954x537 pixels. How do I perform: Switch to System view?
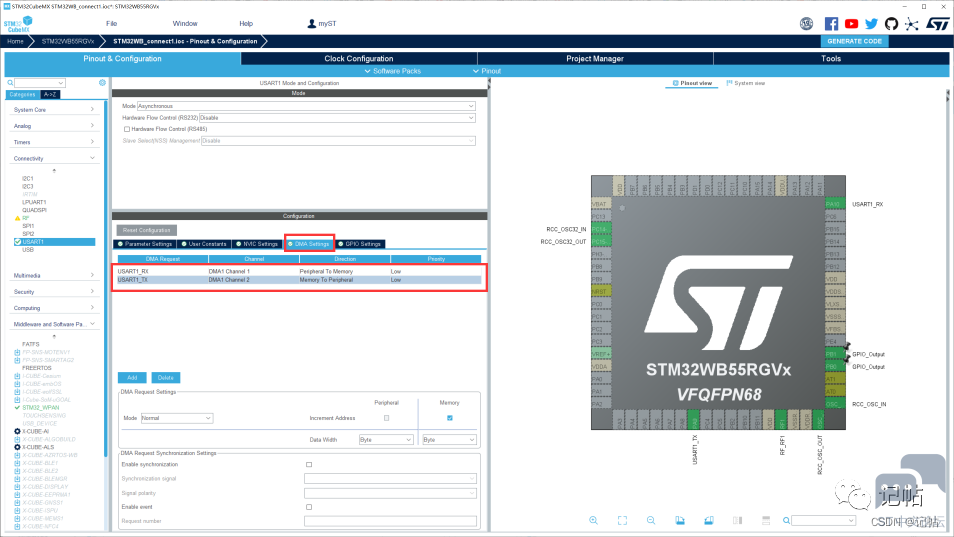(746, 83)
